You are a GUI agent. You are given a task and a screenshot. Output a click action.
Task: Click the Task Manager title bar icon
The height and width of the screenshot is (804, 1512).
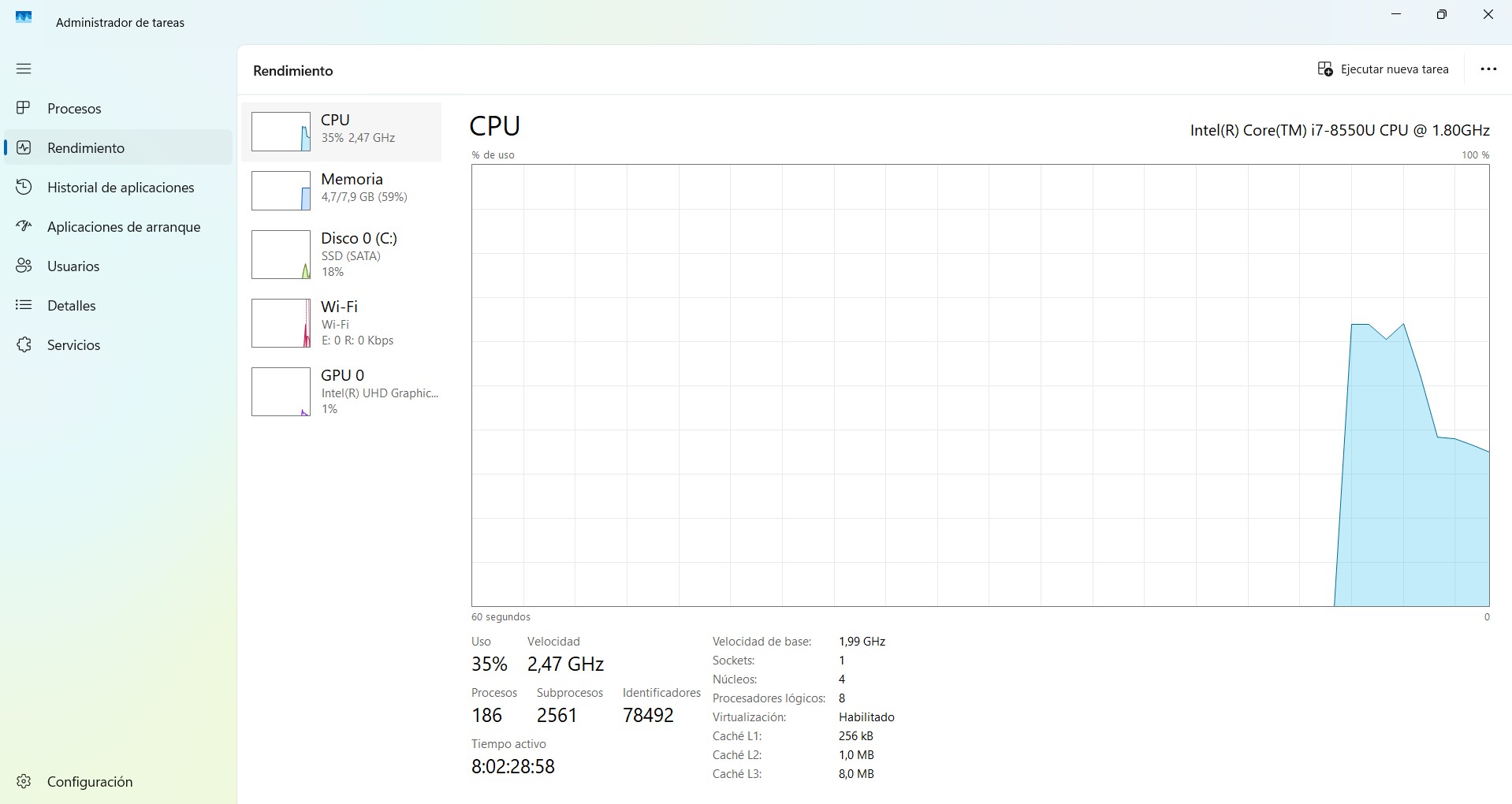(24, 17)
